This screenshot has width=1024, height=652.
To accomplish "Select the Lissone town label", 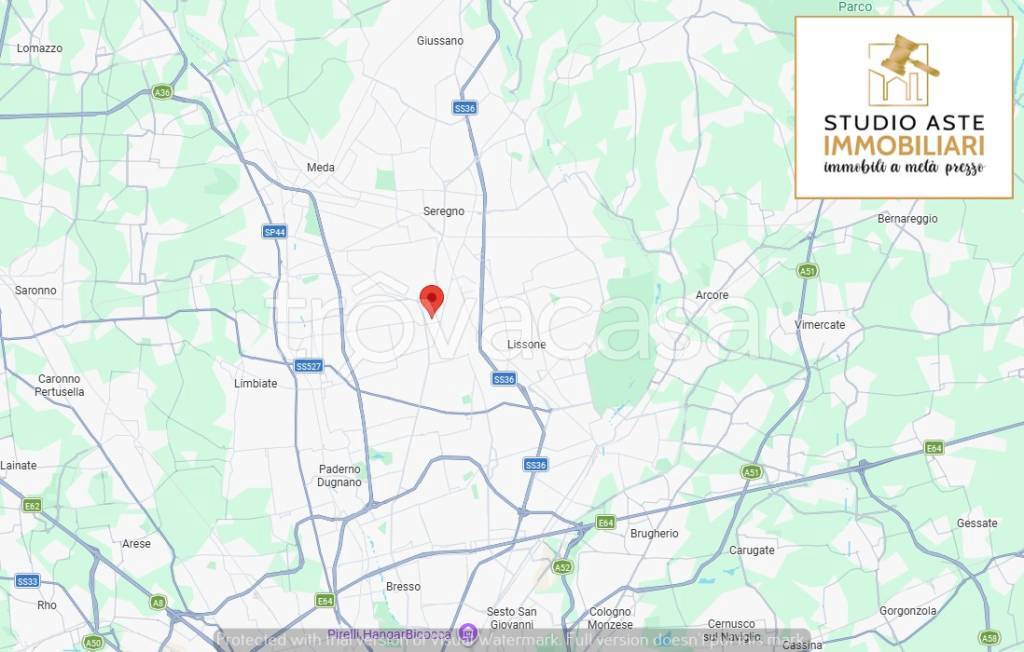I will click(x=526, y=344).
